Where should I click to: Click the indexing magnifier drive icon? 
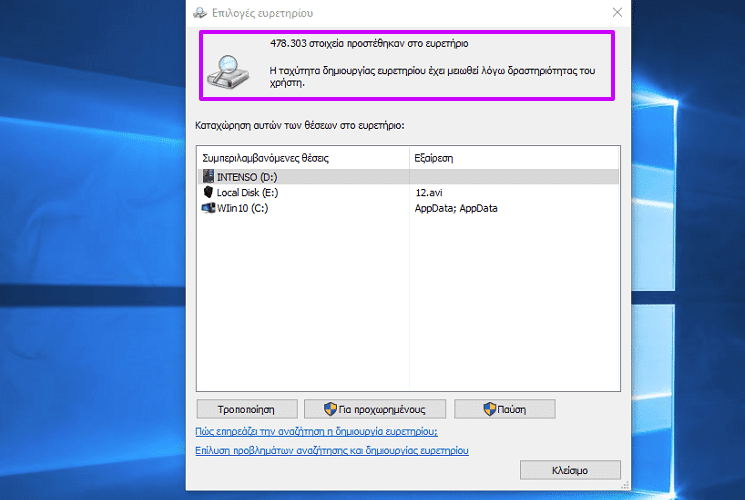229,72
